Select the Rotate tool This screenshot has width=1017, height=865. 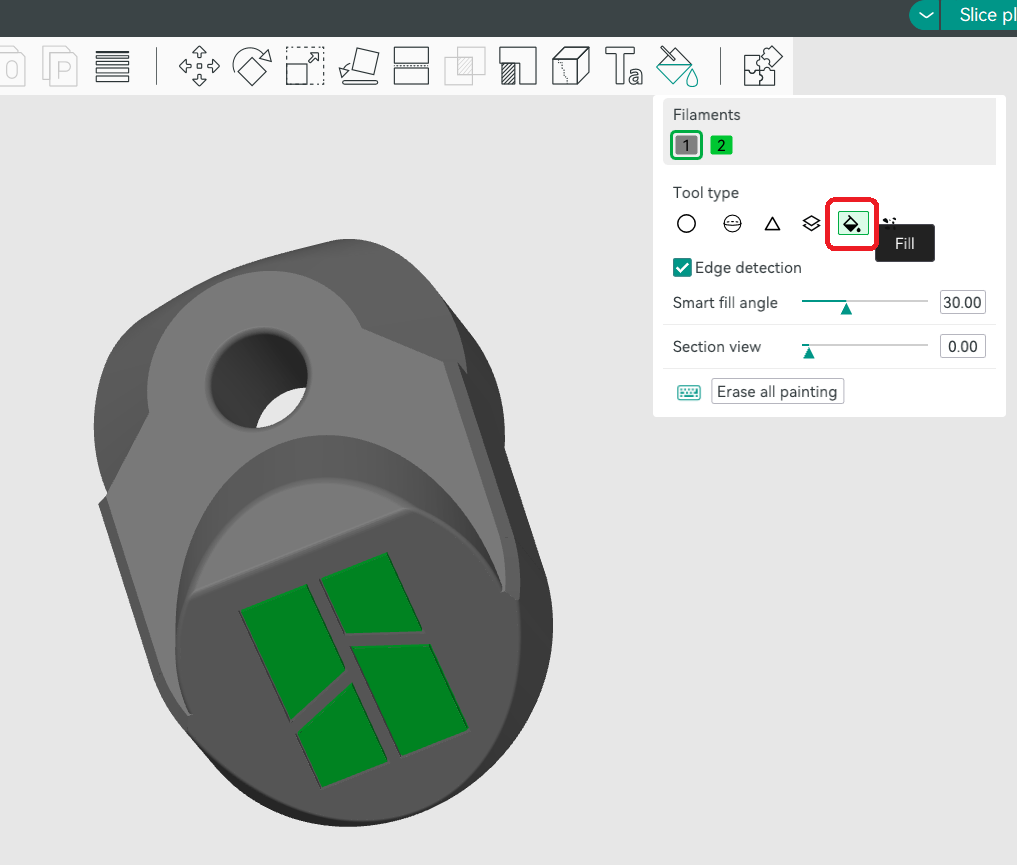252,66
